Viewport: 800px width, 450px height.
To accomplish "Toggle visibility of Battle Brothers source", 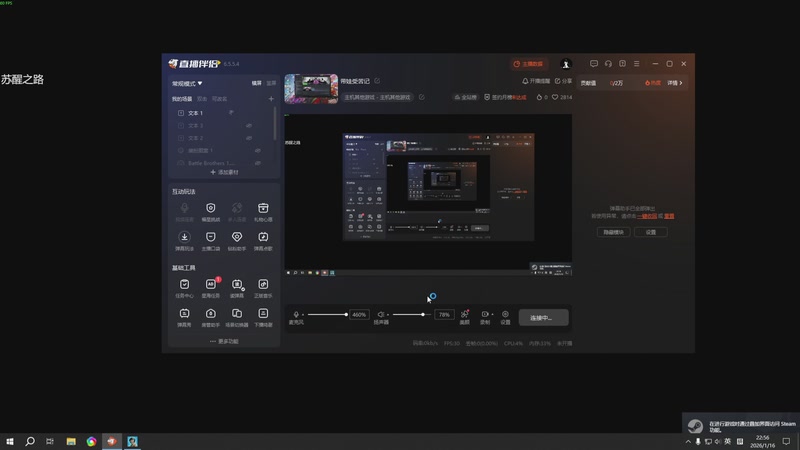I will point(258,163).
